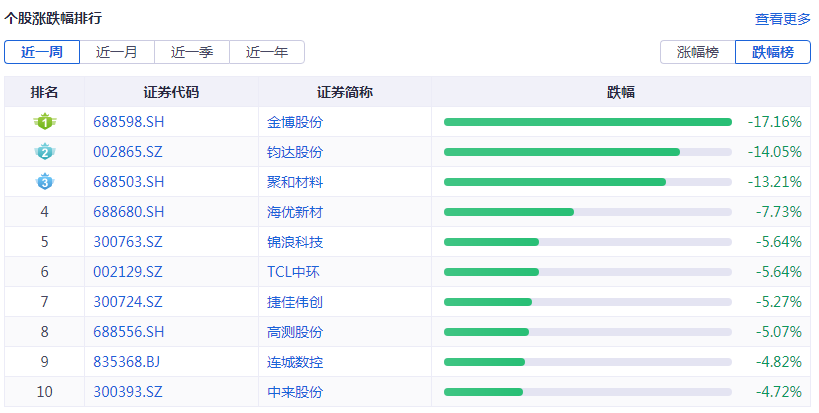The image size is (819, 413).
Task: Click the third place rank medal icon
Action: [44, 182]
